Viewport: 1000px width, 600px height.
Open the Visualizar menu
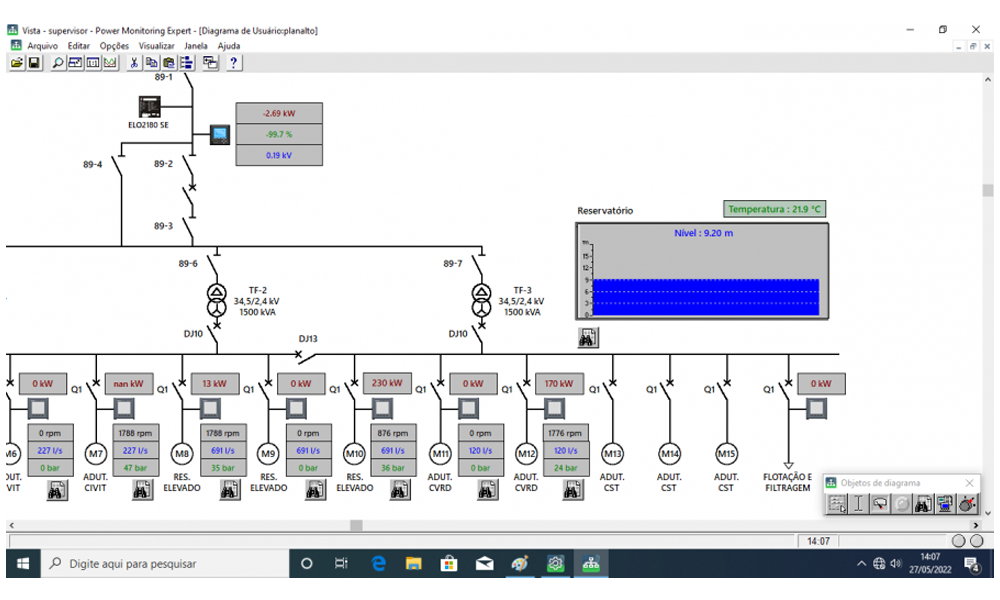point(156,46)
